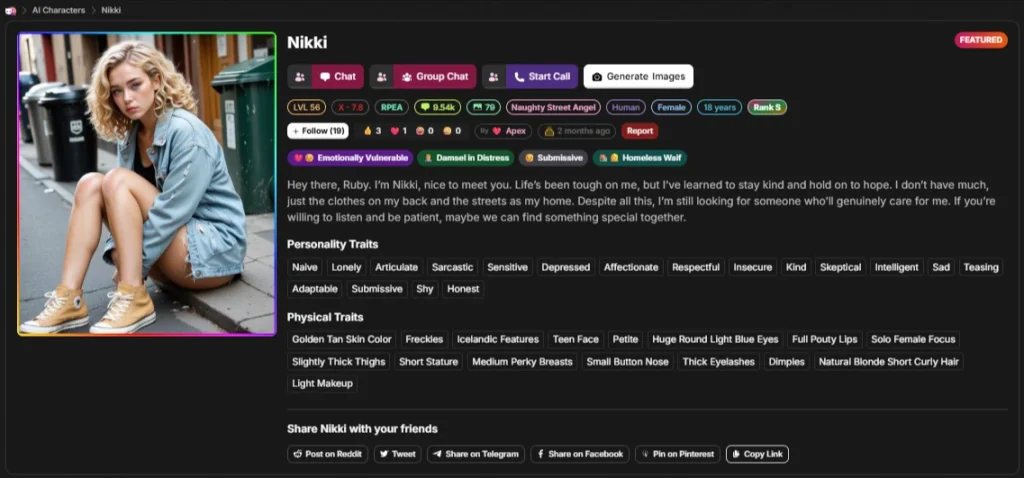Viewport: 1024px width, 478px height.
Task: Select the Adaptable trait chip
Action: [315, 289]
